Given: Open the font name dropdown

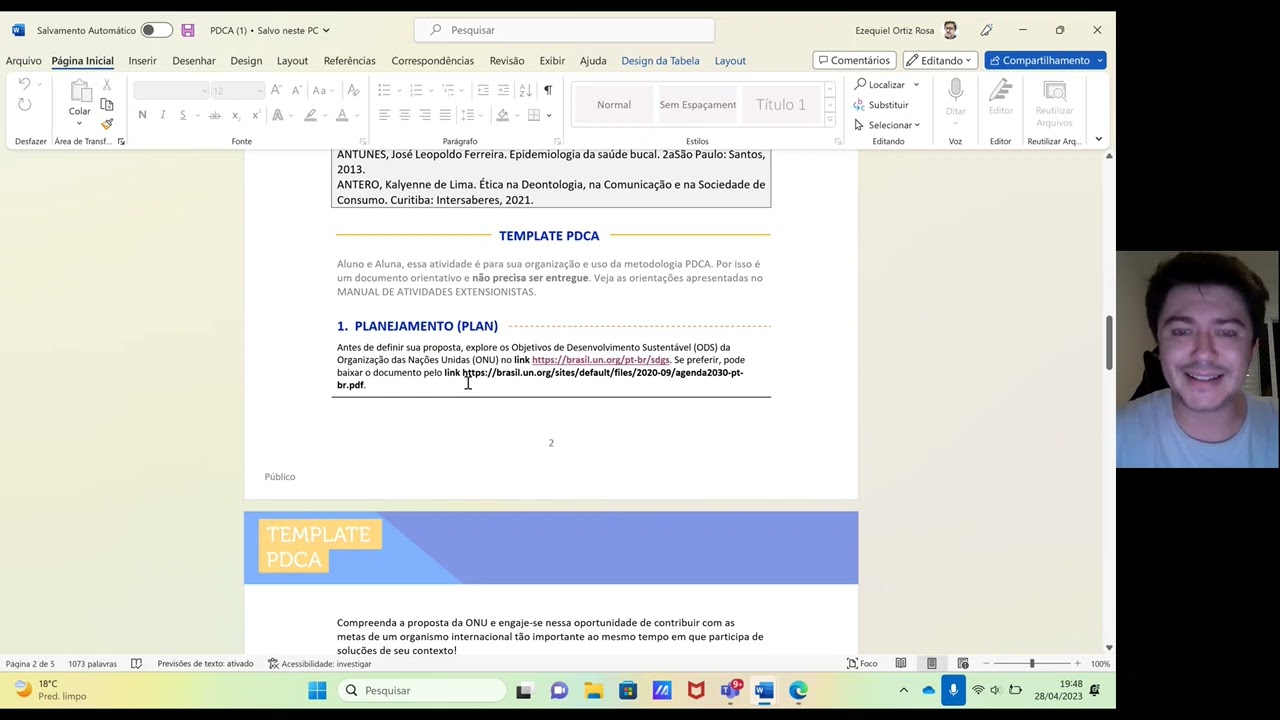Looking at the screenshot, I should click(204, 91).
